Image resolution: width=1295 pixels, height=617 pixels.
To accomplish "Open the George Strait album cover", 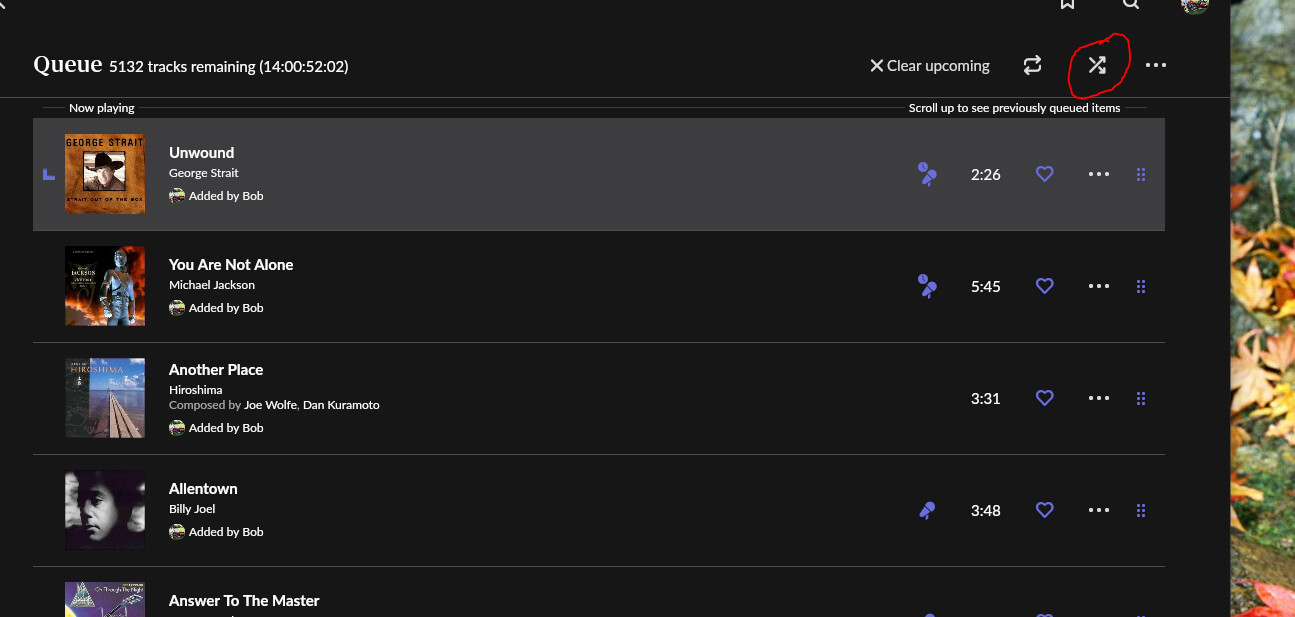I will (x=105, y=174).
